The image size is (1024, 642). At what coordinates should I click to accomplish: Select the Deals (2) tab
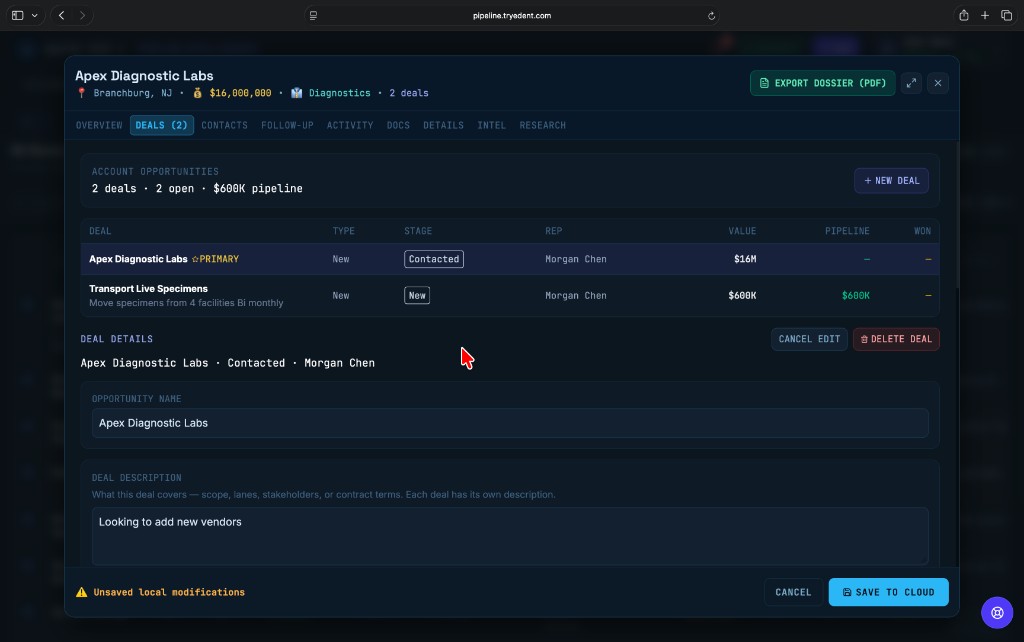click(x=161, y=125)
